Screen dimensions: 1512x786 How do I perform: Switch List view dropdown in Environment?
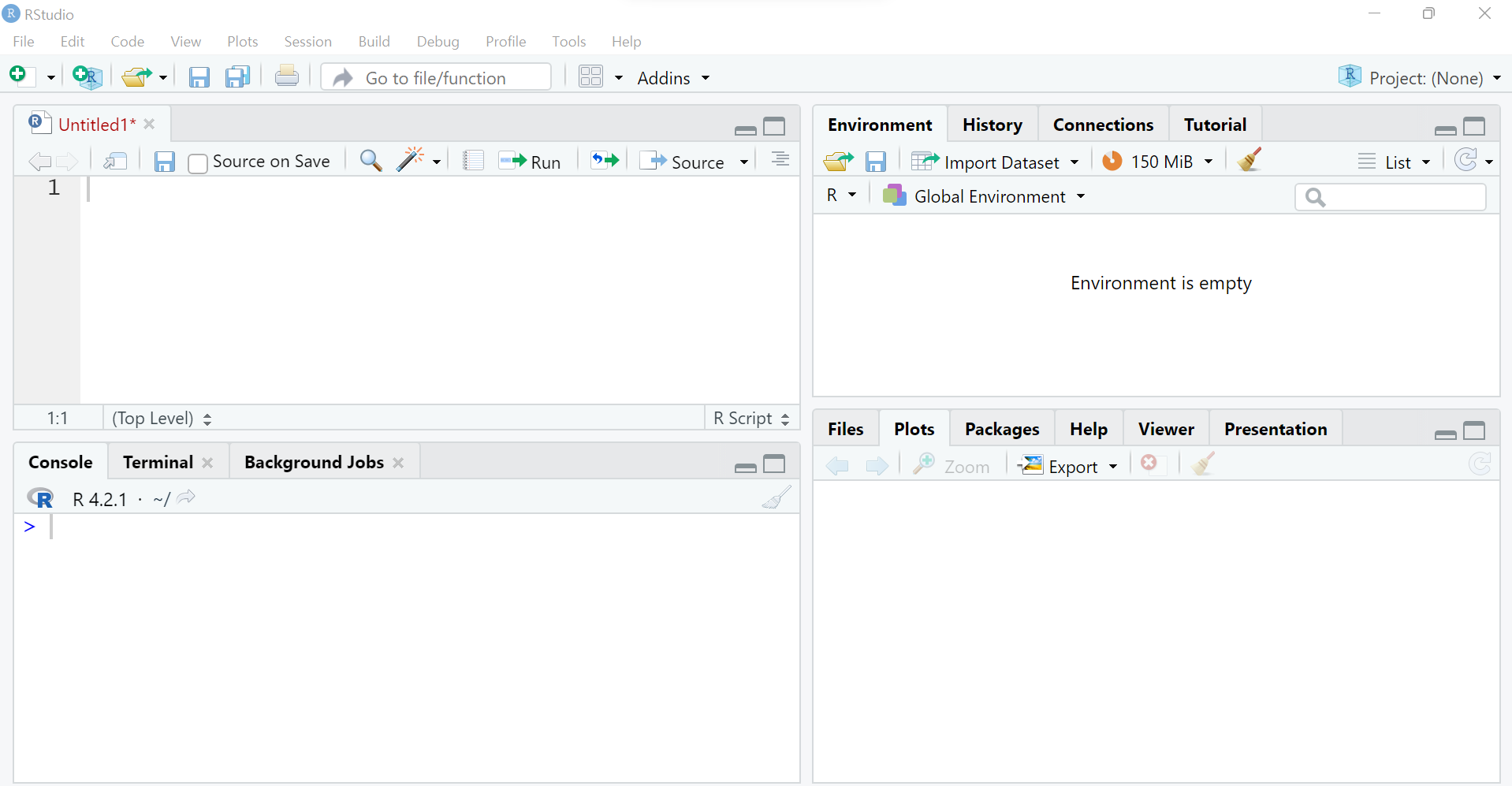click(1394, 162)
